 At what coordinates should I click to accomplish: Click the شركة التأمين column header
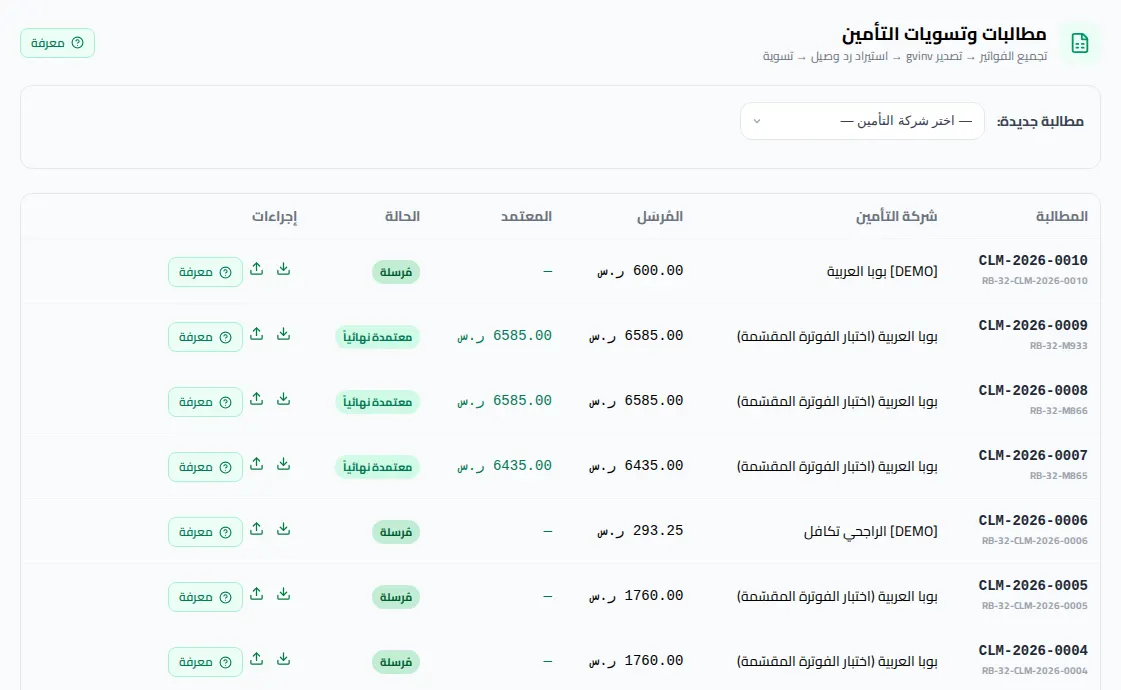pos(897,216)
